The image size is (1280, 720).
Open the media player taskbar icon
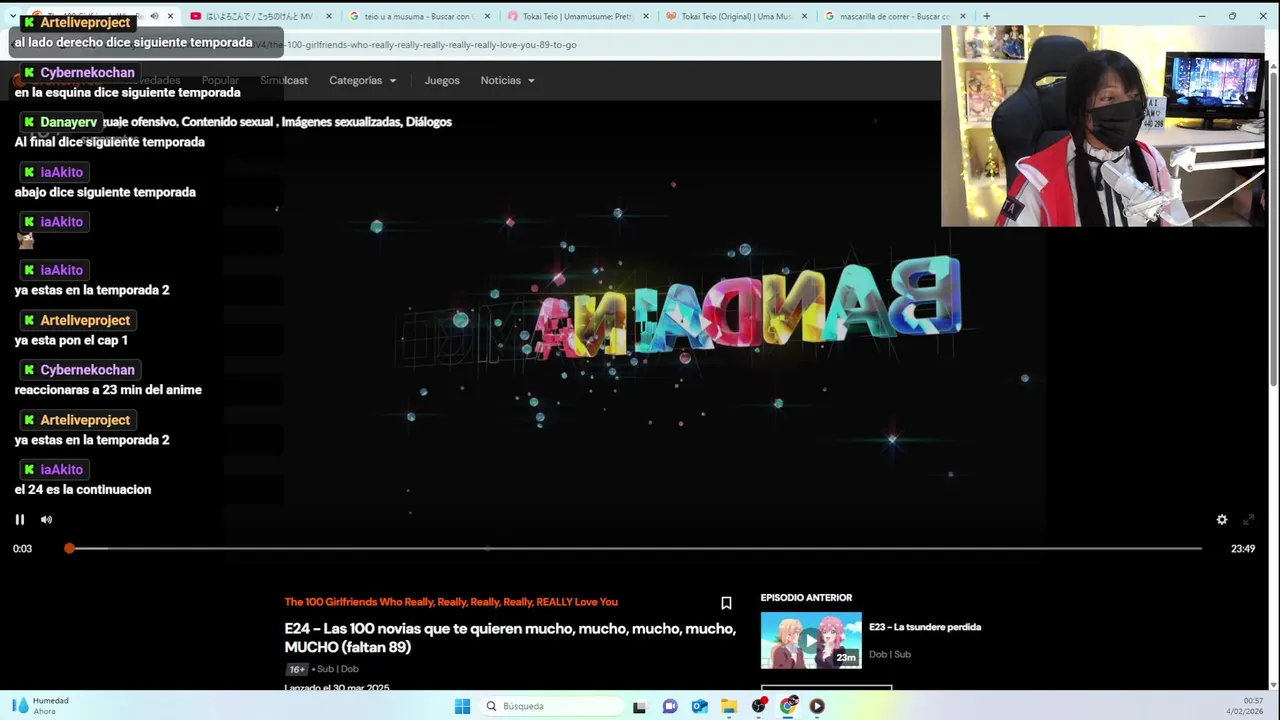click(817, 706)
